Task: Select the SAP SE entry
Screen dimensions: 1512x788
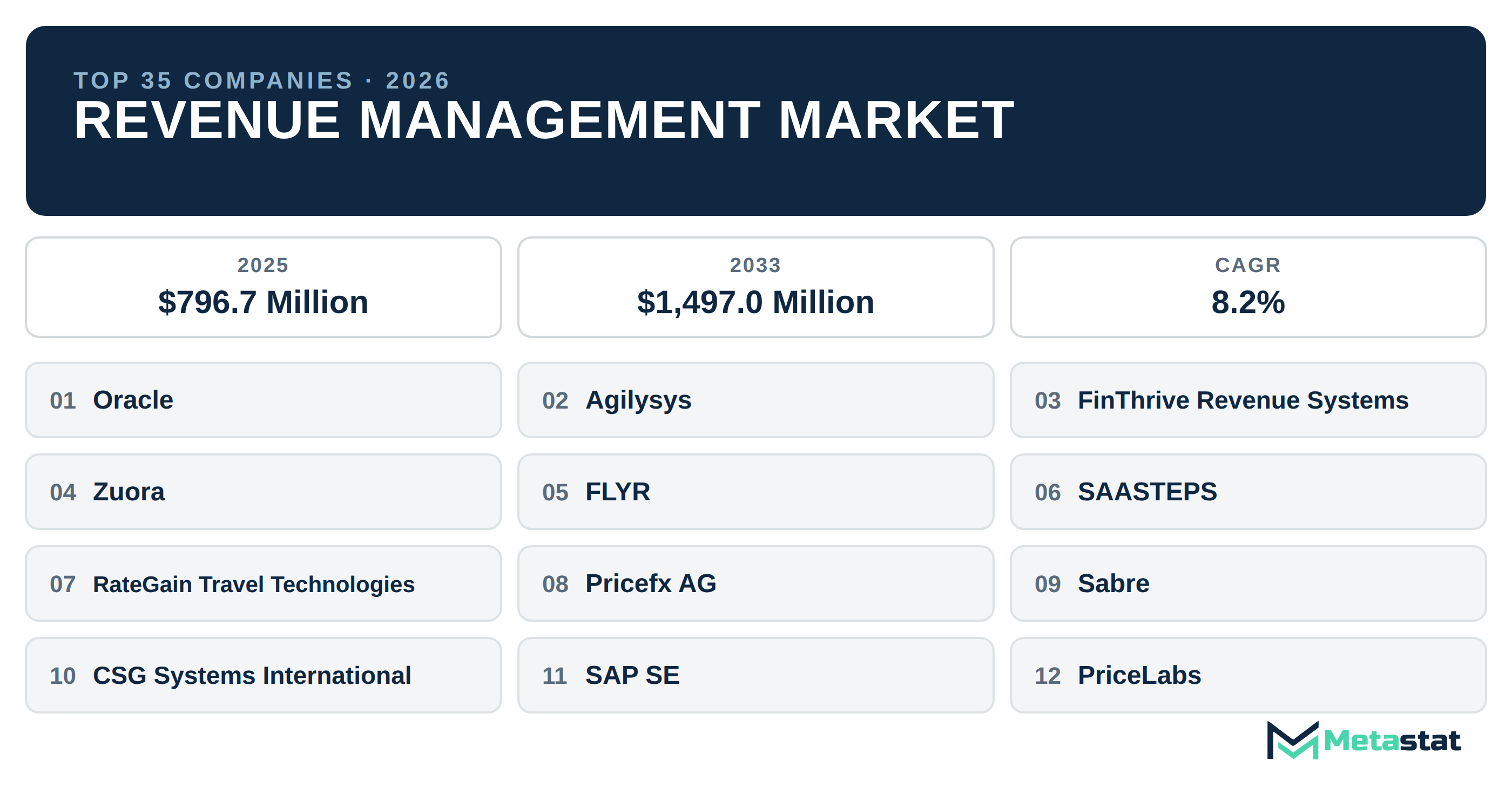Action: (x=756, y=675)
